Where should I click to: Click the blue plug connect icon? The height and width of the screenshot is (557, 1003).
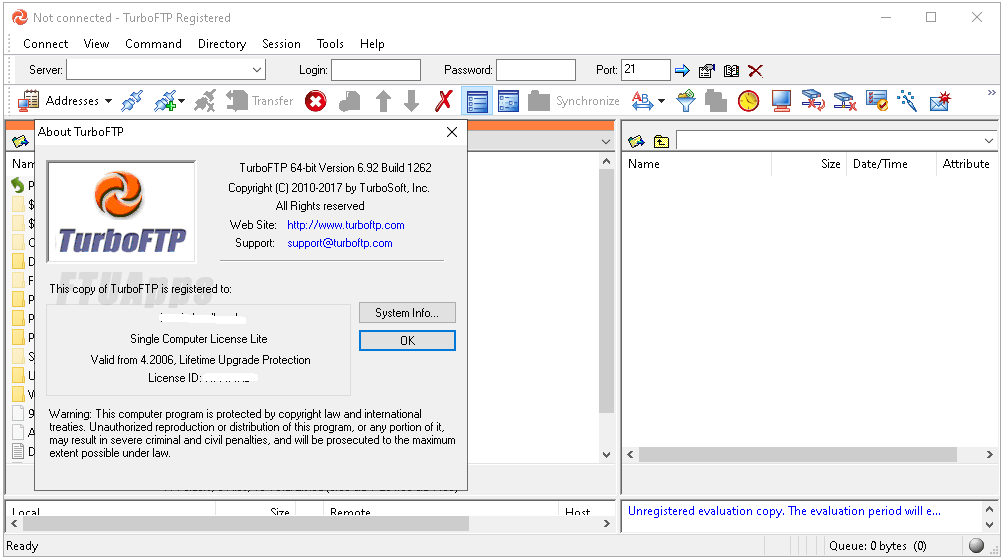(x=132, y=101)
